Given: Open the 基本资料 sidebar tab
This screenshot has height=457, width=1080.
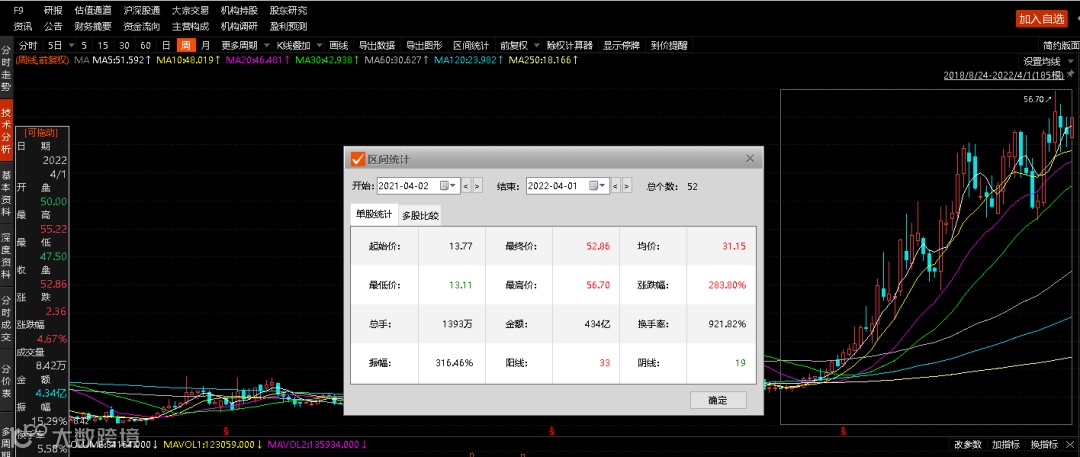Looking at the screenshot, I should [x=6, y=194].
